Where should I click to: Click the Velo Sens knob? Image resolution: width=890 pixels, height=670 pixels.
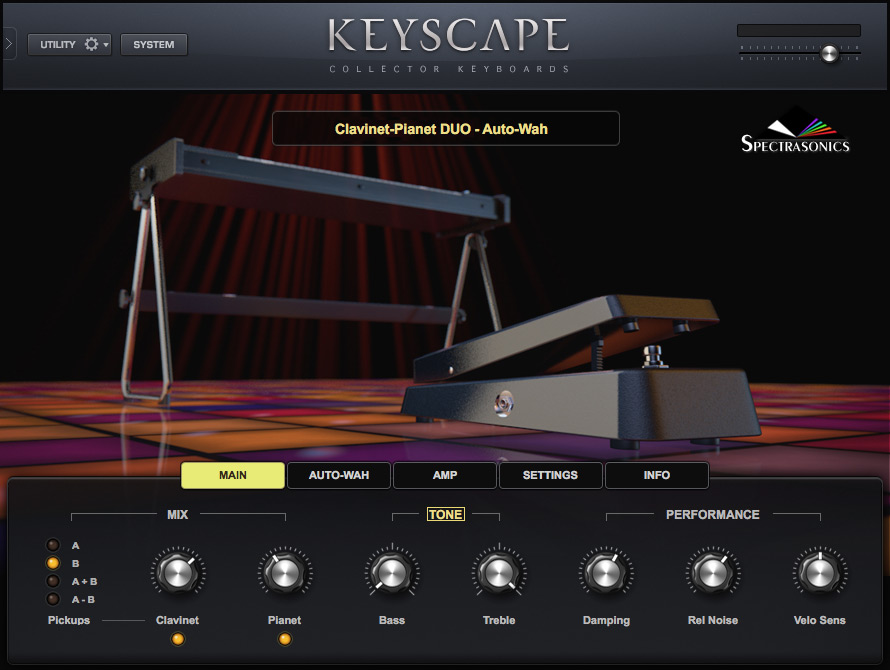[820, 572]
